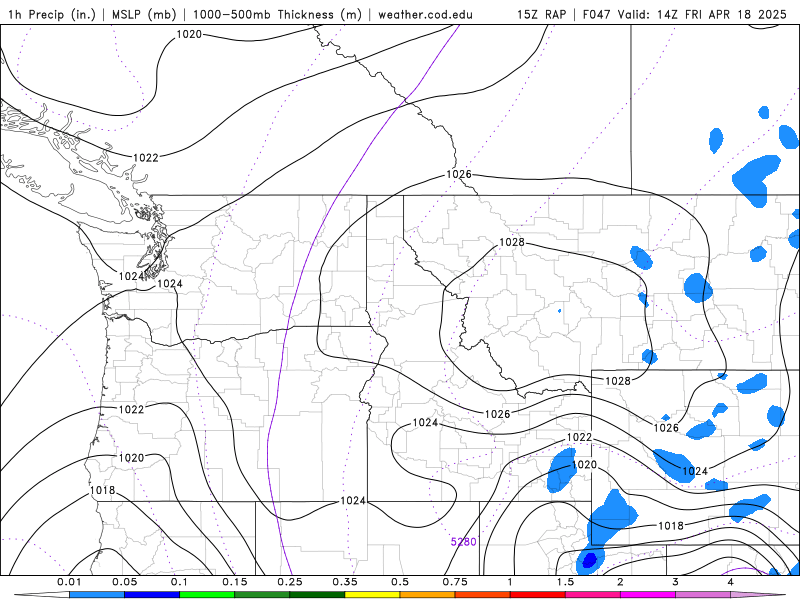
Task: Click the 1.5 value on the precip scale
Action: 565,582
